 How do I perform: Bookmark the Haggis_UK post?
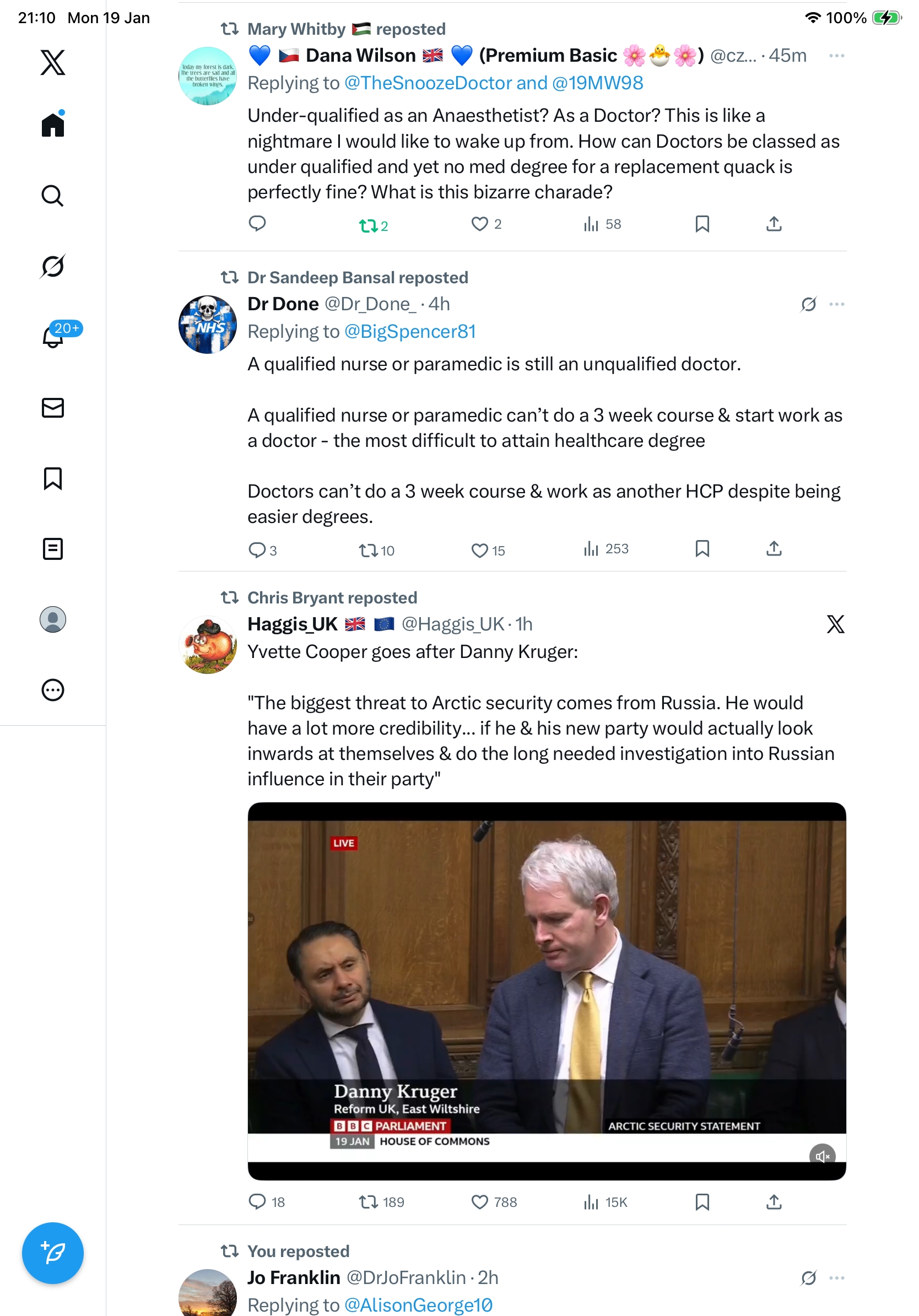coord(702,1202)
